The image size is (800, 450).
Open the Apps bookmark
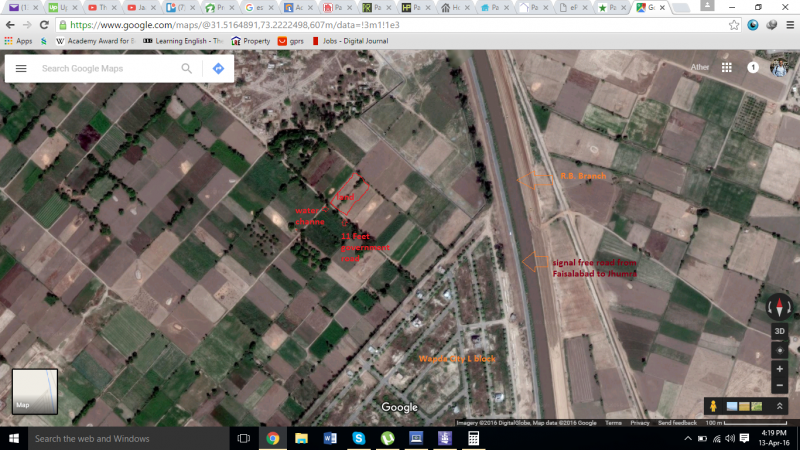(18, 41)
